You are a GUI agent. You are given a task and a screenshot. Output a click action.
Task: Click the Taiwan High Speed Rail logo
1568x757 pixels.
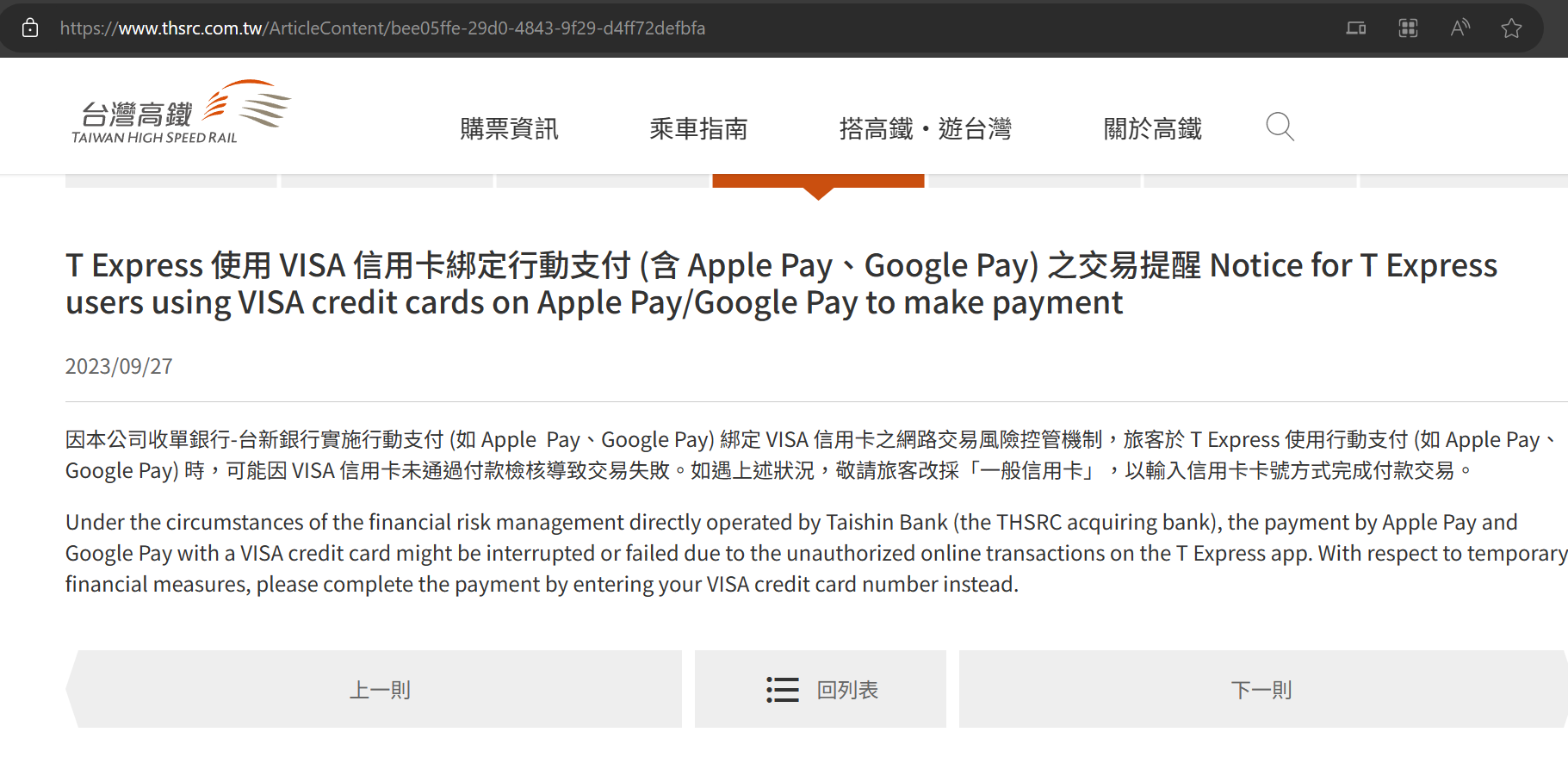tap(182, 112)
